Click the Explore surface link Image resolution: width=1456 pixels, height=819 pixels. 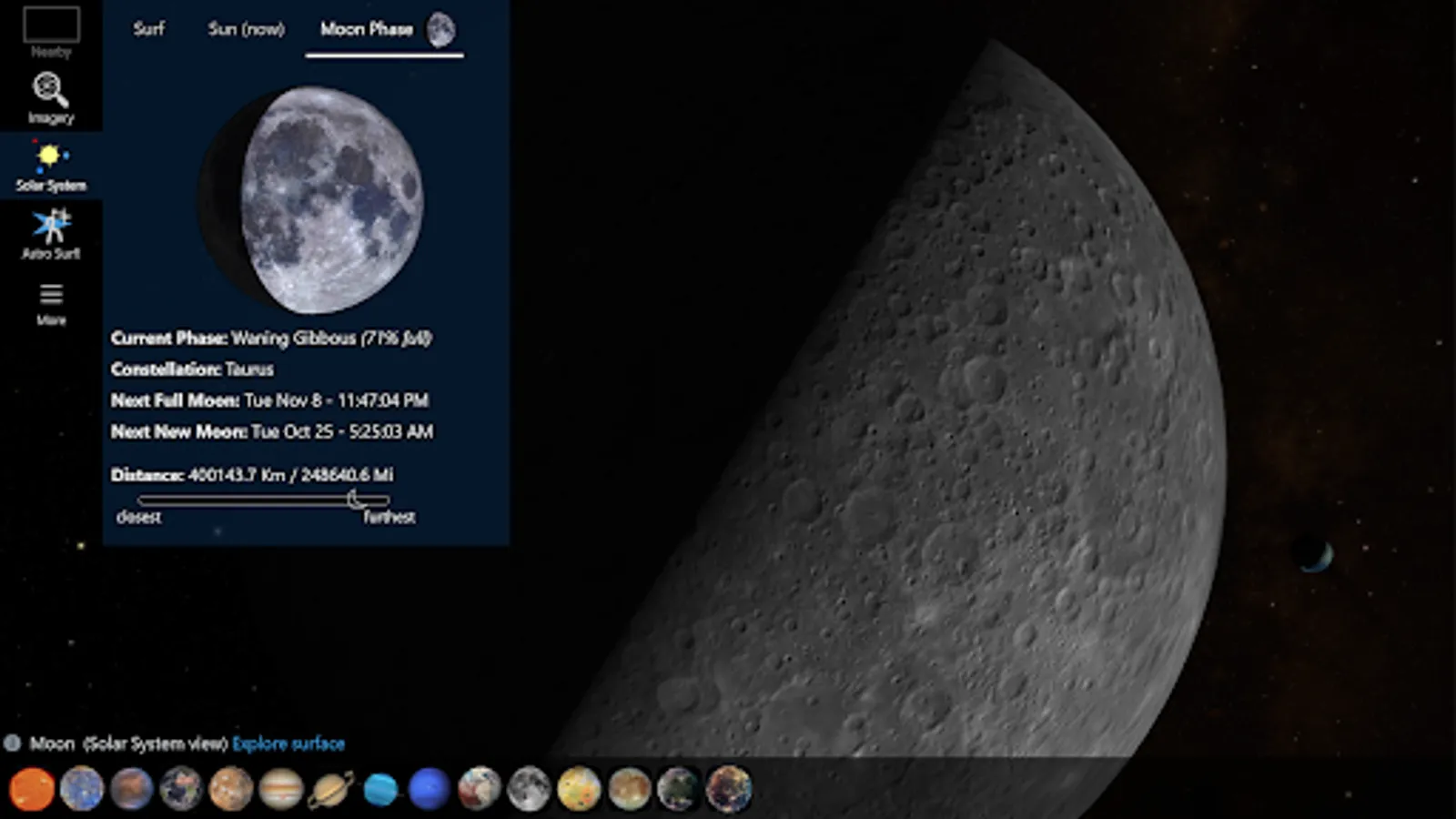point(288,743)
